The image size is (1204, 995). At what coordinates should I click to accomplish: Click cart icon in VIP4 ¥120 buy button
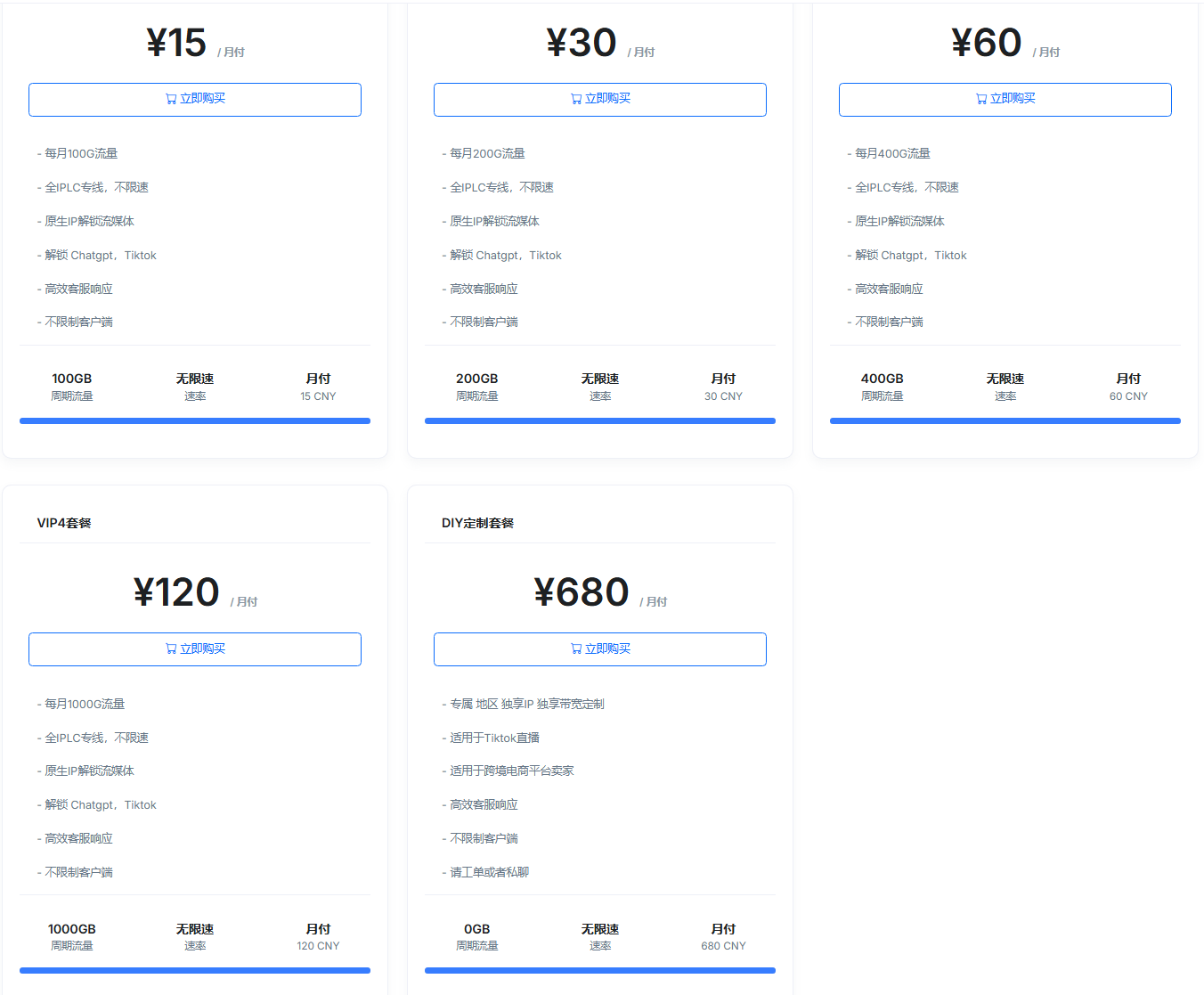point(171,649)
